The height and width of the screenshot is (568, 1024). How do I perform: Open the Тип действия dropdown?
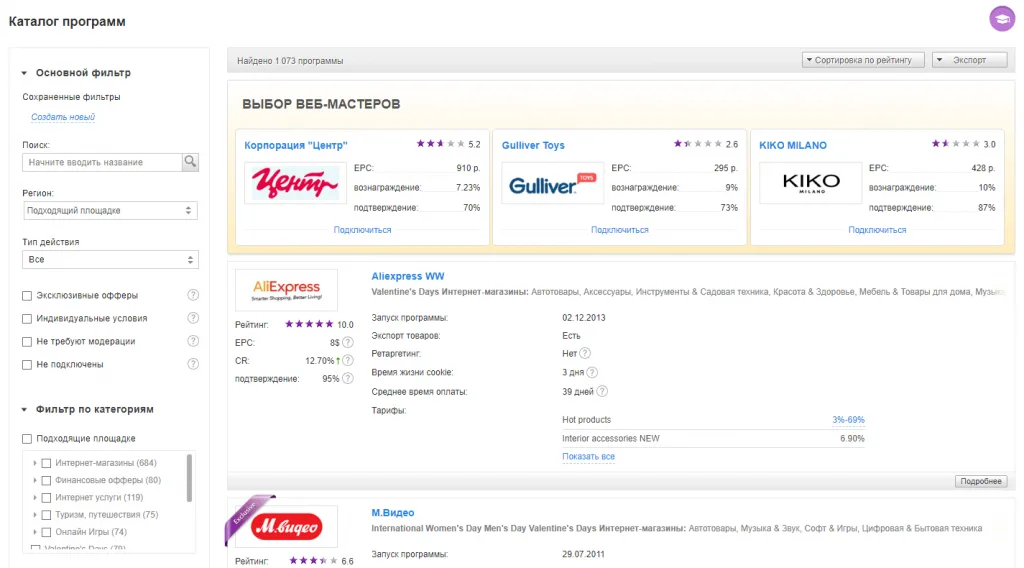(110, 259)
